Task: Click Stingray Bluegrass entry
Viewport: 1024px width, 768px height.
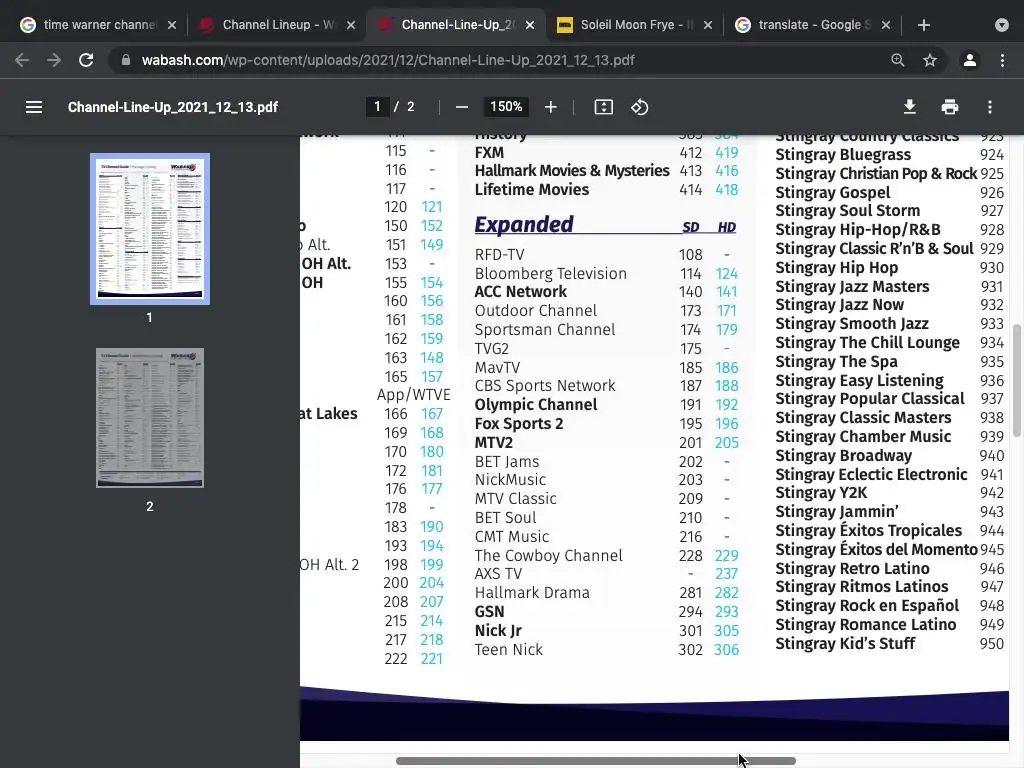Action: pos(842,155)
